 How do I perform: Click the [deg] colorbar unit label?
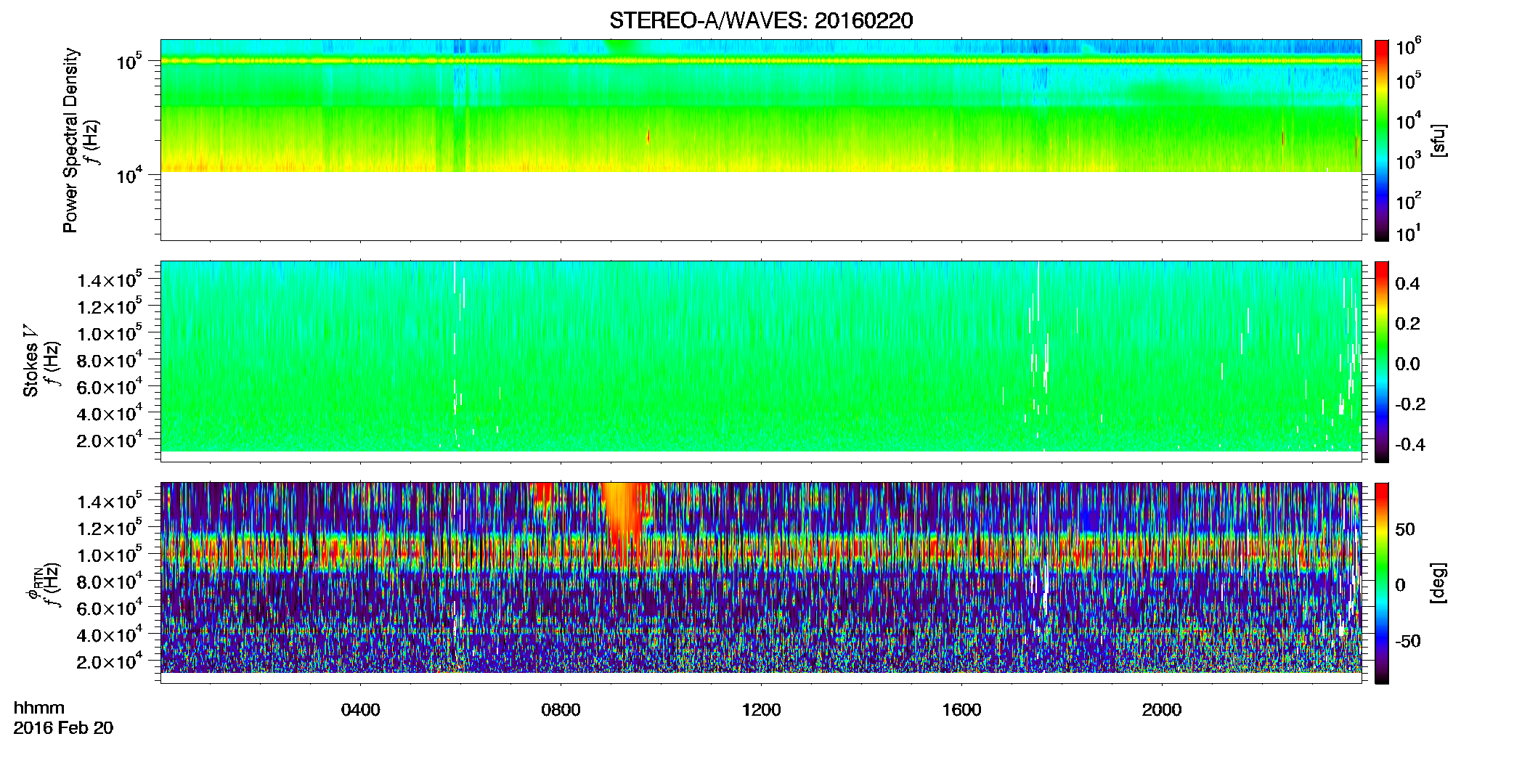(x=1438, y=583)
